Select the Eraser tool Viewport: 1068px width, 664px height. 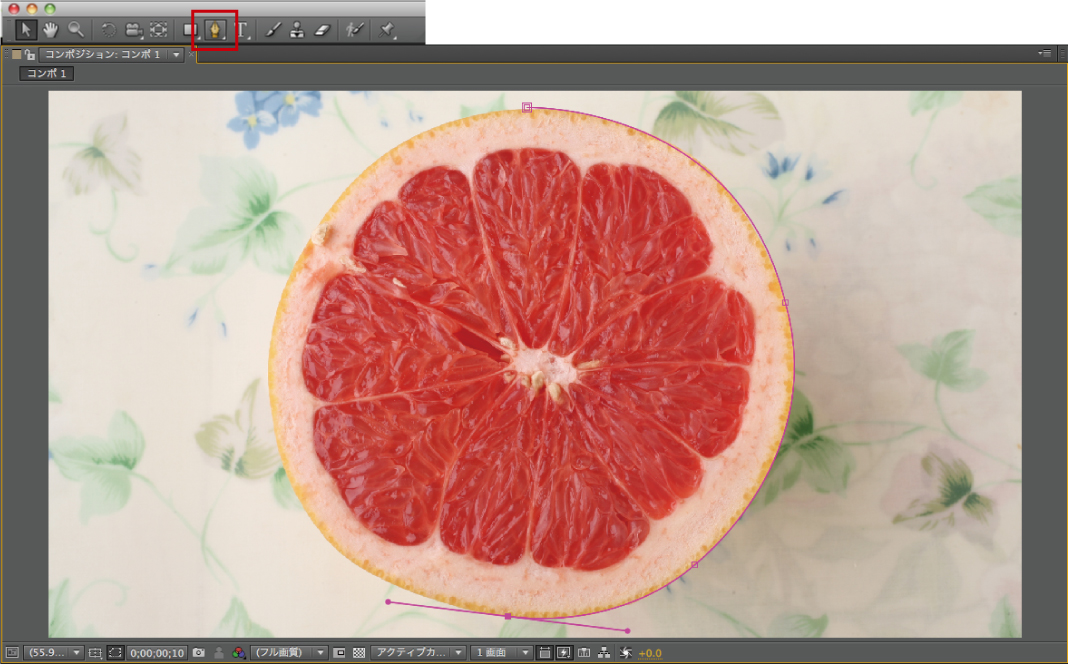coord(321,30)
